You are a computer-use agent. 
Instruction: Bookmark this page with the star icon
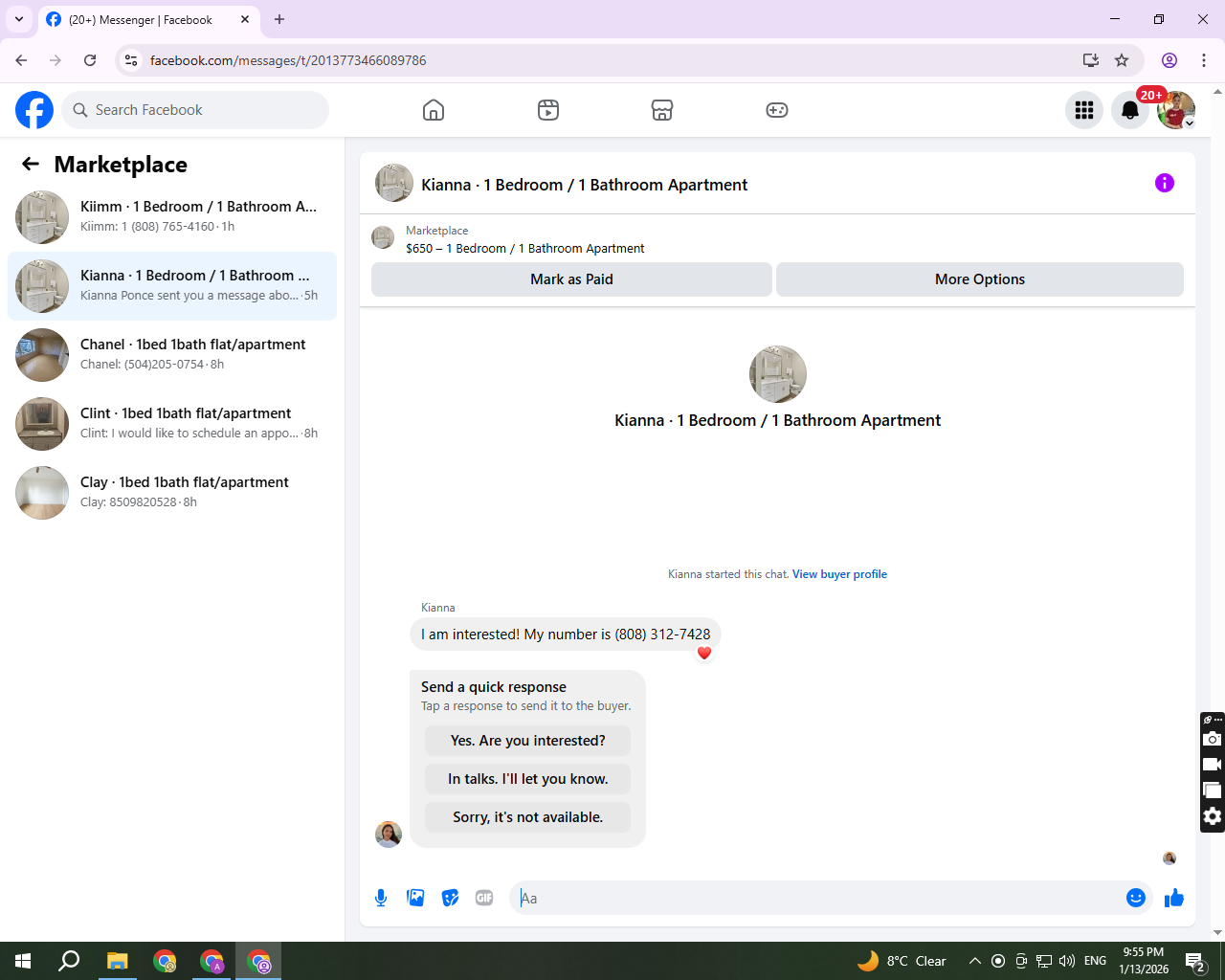tap(1122, 60)
